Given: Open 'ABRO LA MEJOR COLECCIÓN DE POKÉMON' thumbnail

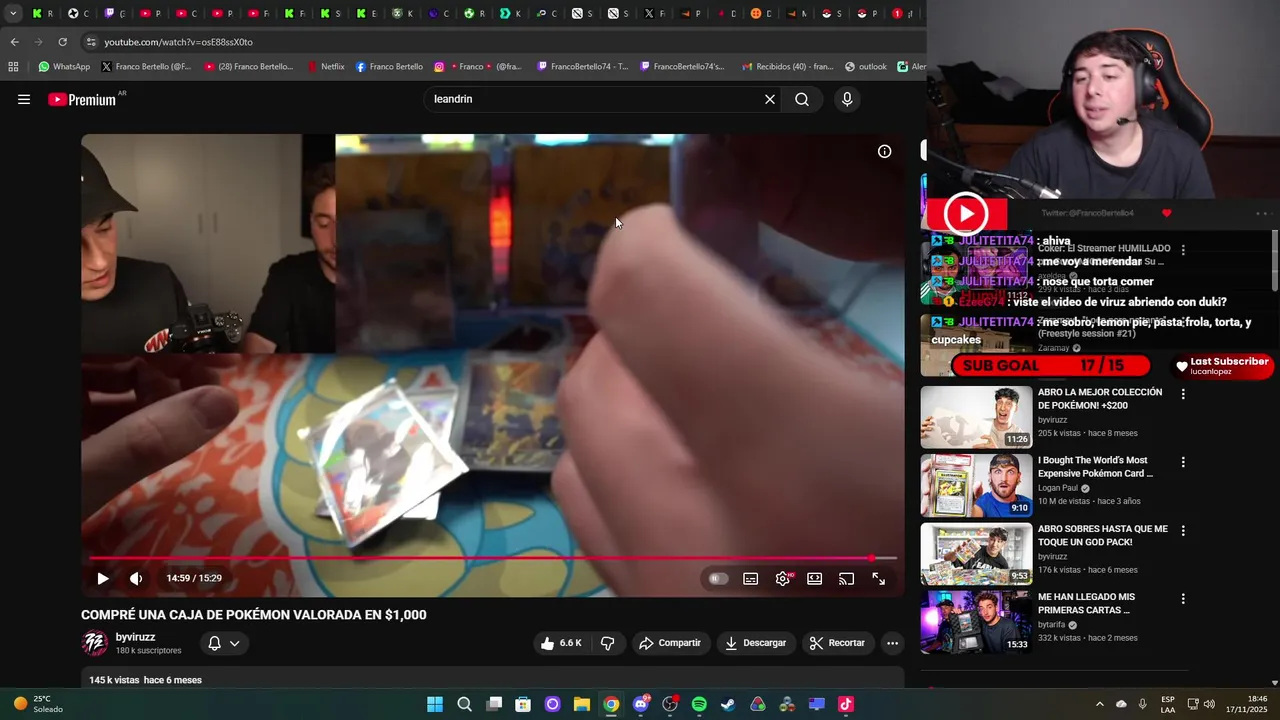Looking at the screenshot, I should 976,417.
